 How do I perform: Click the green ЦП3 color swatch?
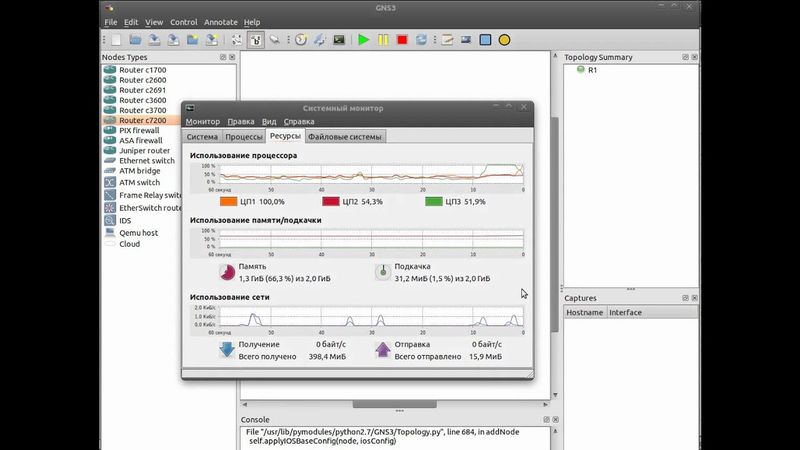tap(434, 202)
